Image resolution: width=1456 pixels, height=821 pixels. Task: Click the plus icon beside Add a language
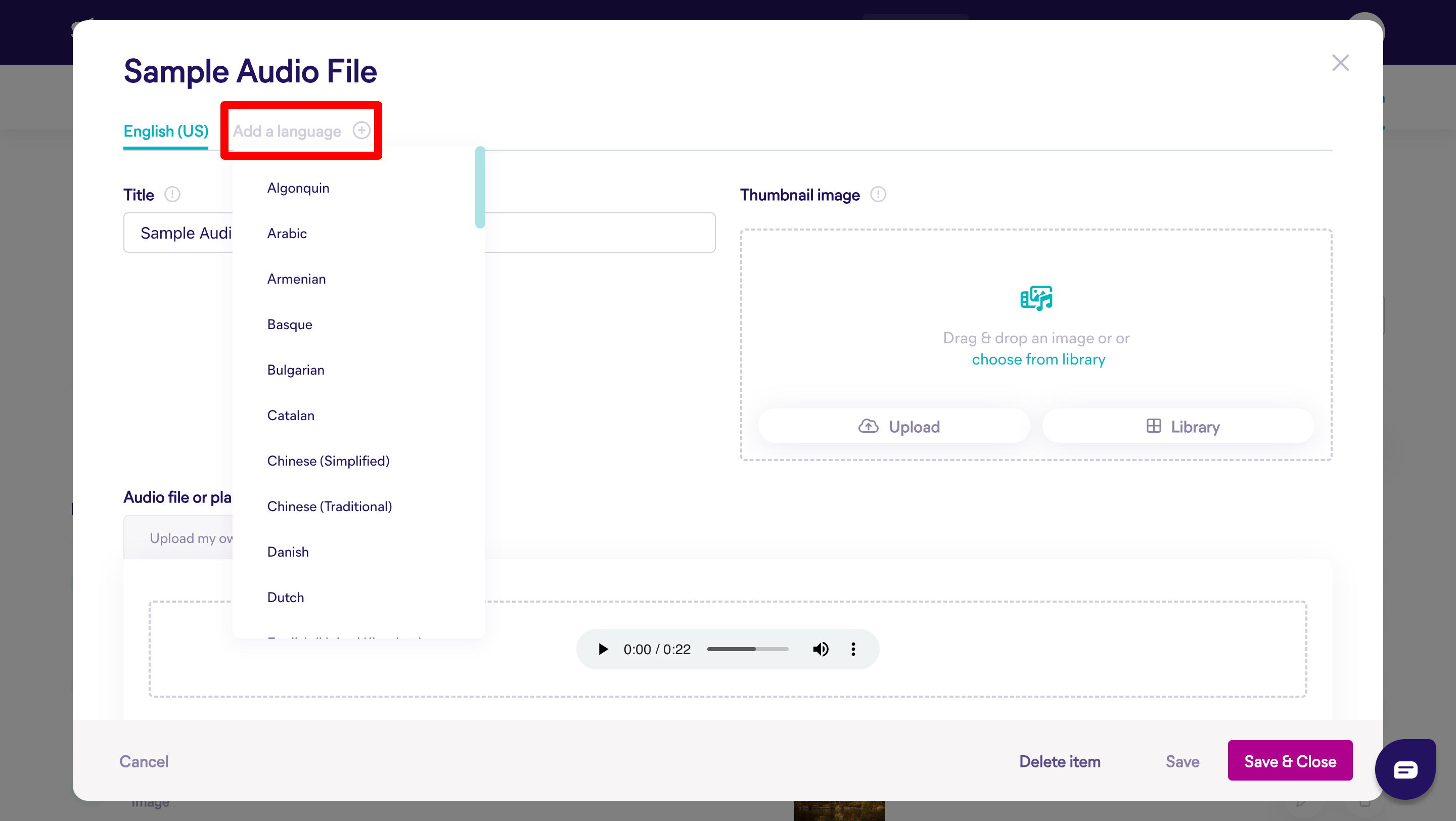(x=361, y=130)
